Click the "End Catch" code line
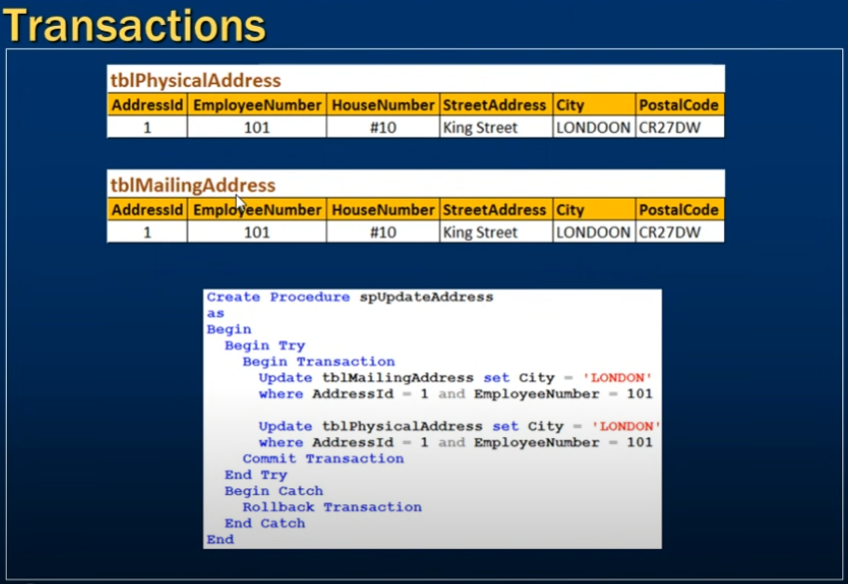The height and width of the screenshot is (584, 848). [265, 523]
